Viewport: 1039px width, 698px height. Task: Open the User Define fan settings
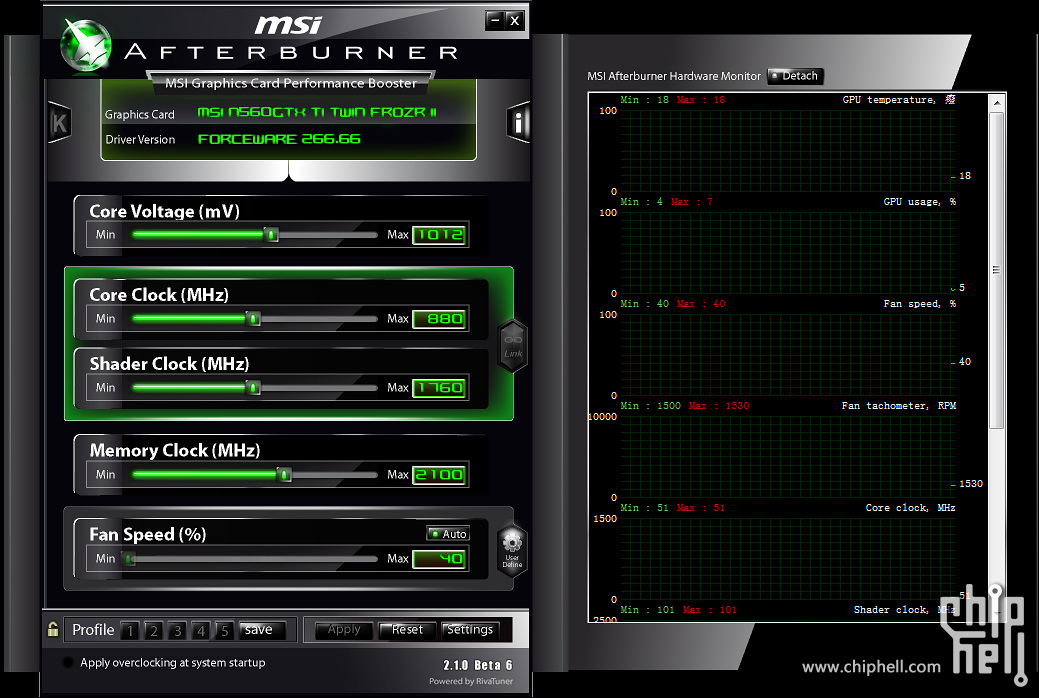click(512, 550)
